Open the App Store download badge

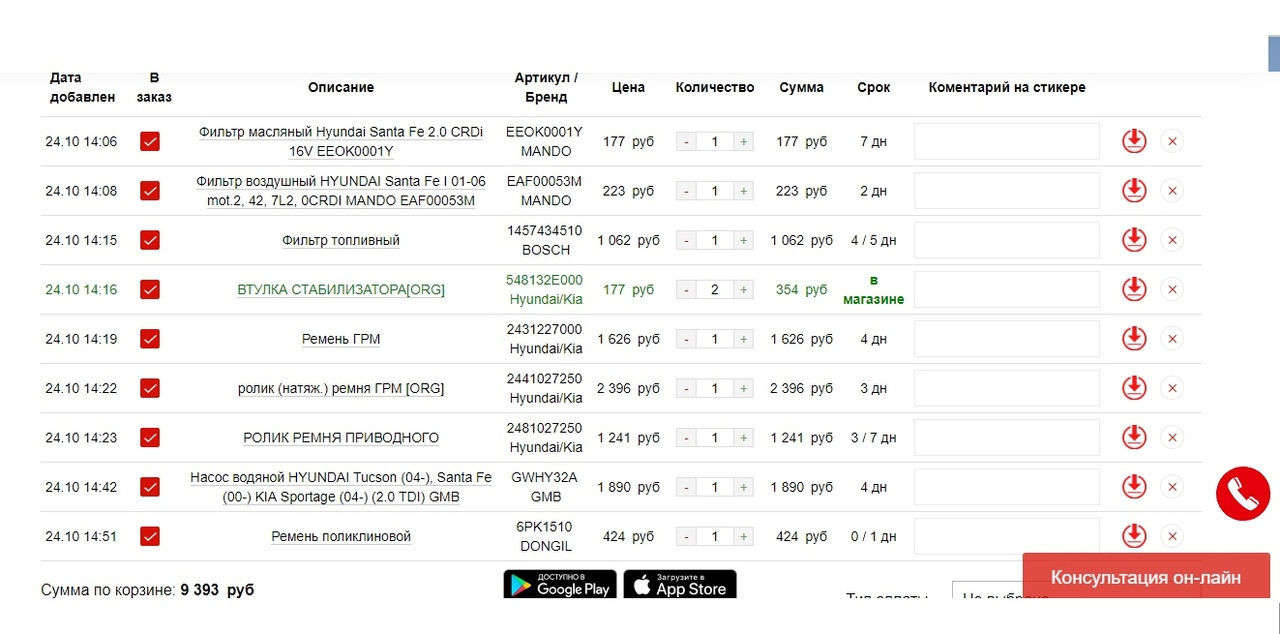click(x=680, y=585)
